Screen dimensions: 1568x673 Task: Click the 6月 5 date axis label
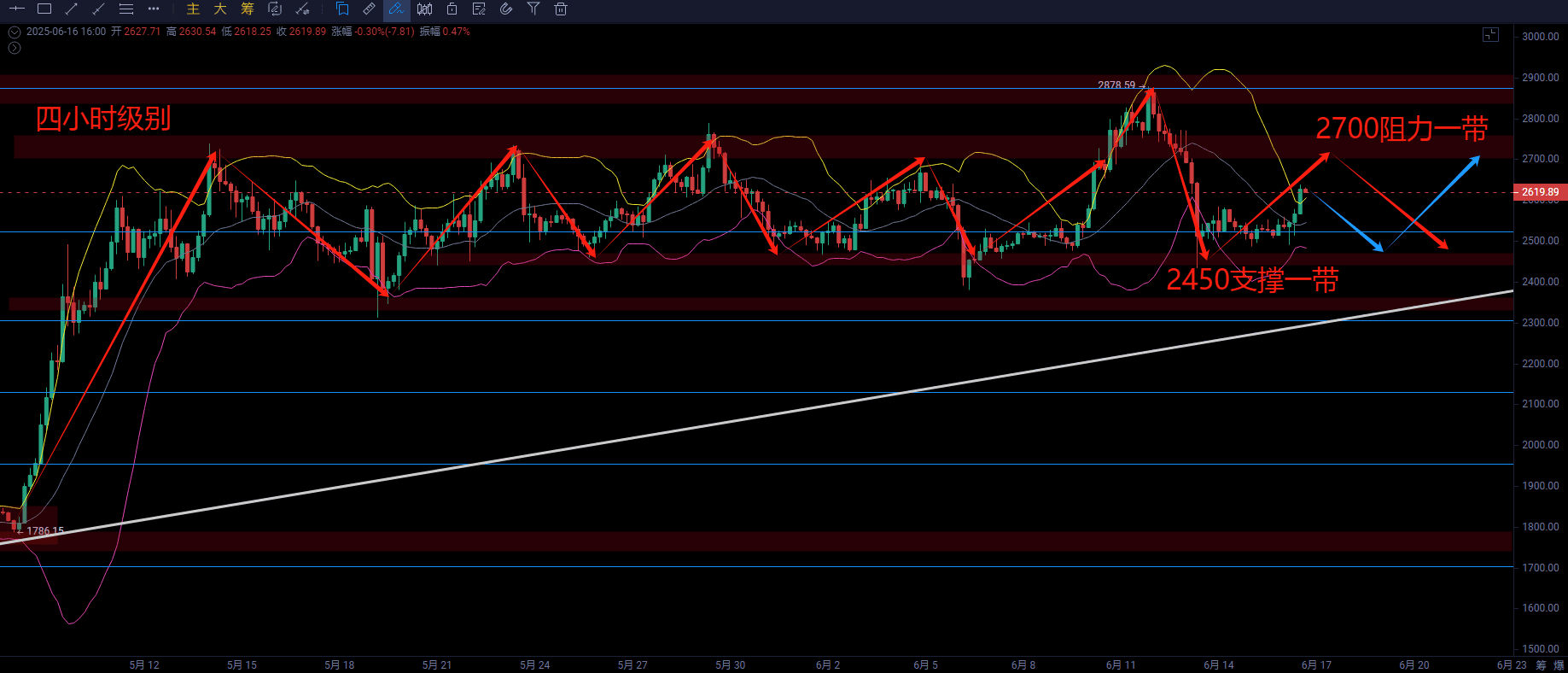coord(926,665)
